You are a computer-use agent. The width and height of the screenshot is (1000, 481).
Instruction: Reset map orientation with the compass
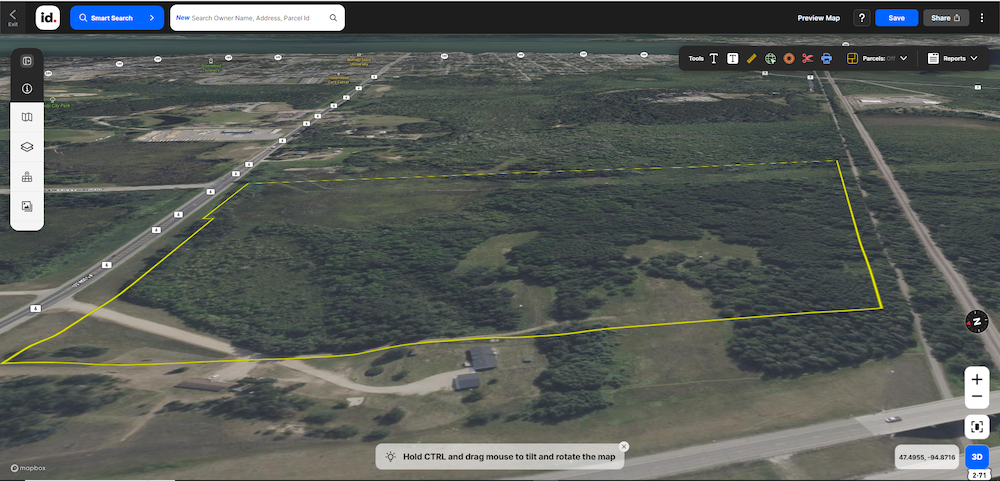tap(976, 321)
